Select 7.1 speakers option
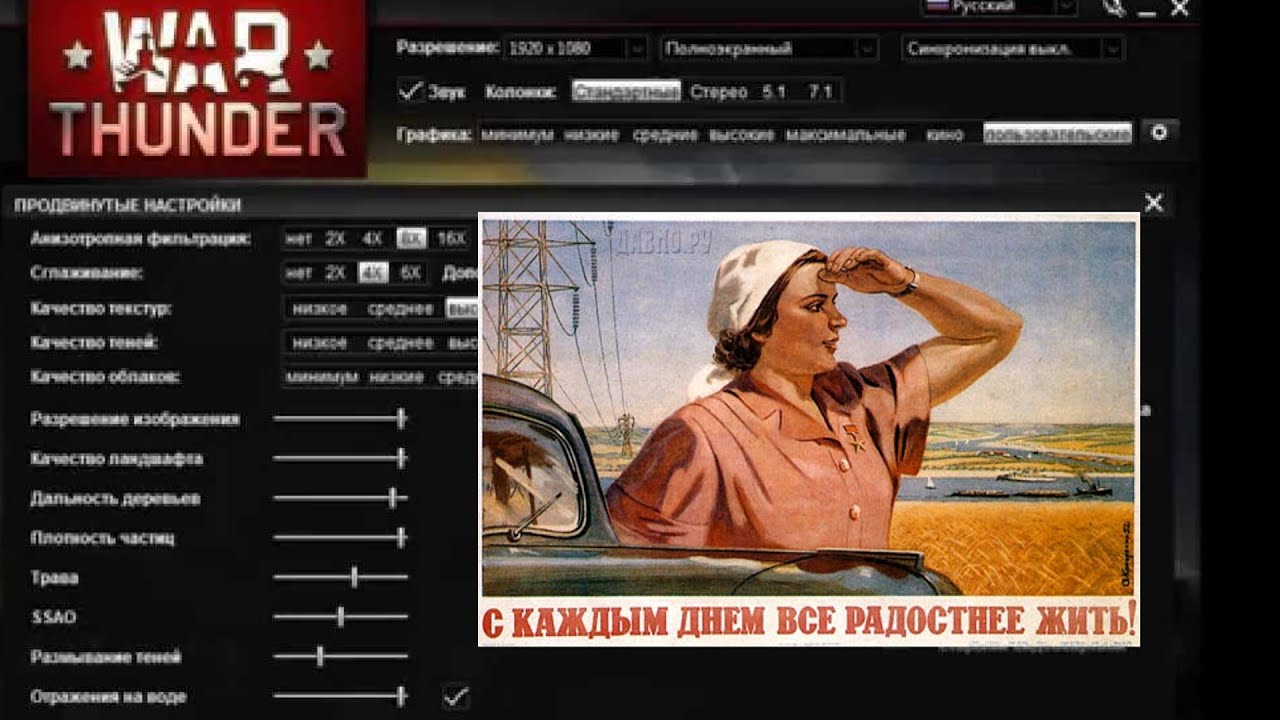Screen dimensions: 1280x720 pos(820,92)
